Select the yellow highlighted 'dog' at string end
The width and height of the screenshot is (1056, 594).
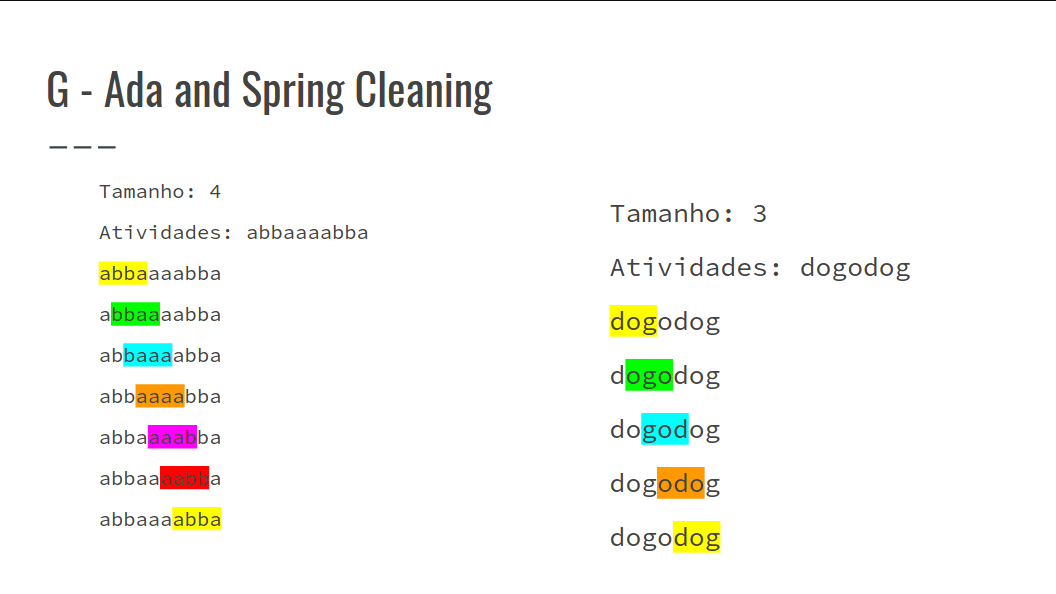[x=696, y=537]
